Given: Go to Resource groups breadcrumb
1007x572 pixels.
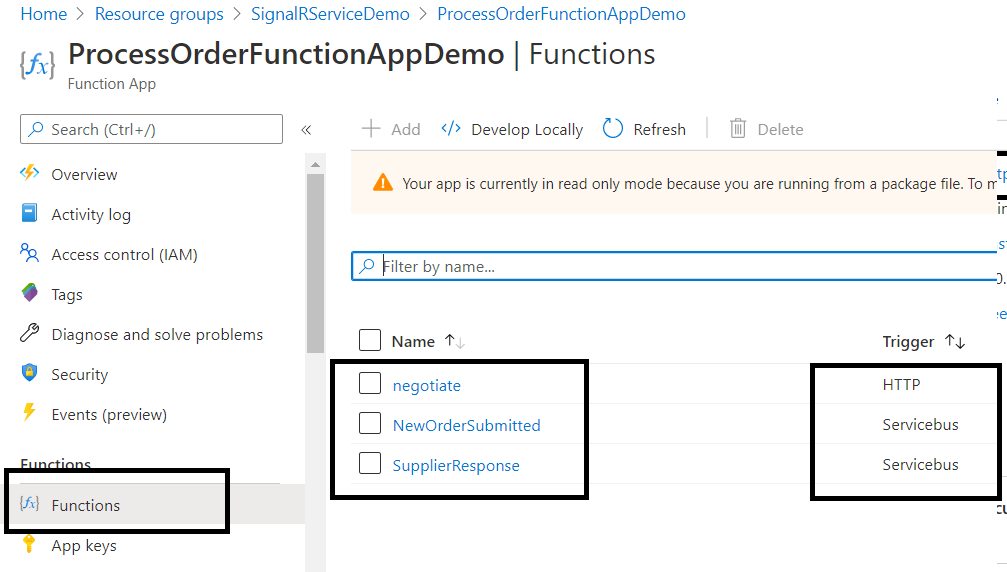Looking at the screenshot, I should 159,13.
